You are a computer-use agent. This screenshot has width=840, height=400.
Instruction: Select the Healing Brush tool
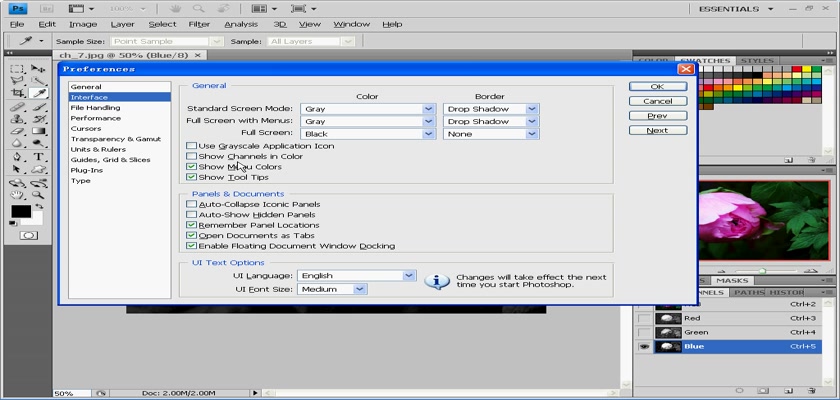tap(17, 107)
